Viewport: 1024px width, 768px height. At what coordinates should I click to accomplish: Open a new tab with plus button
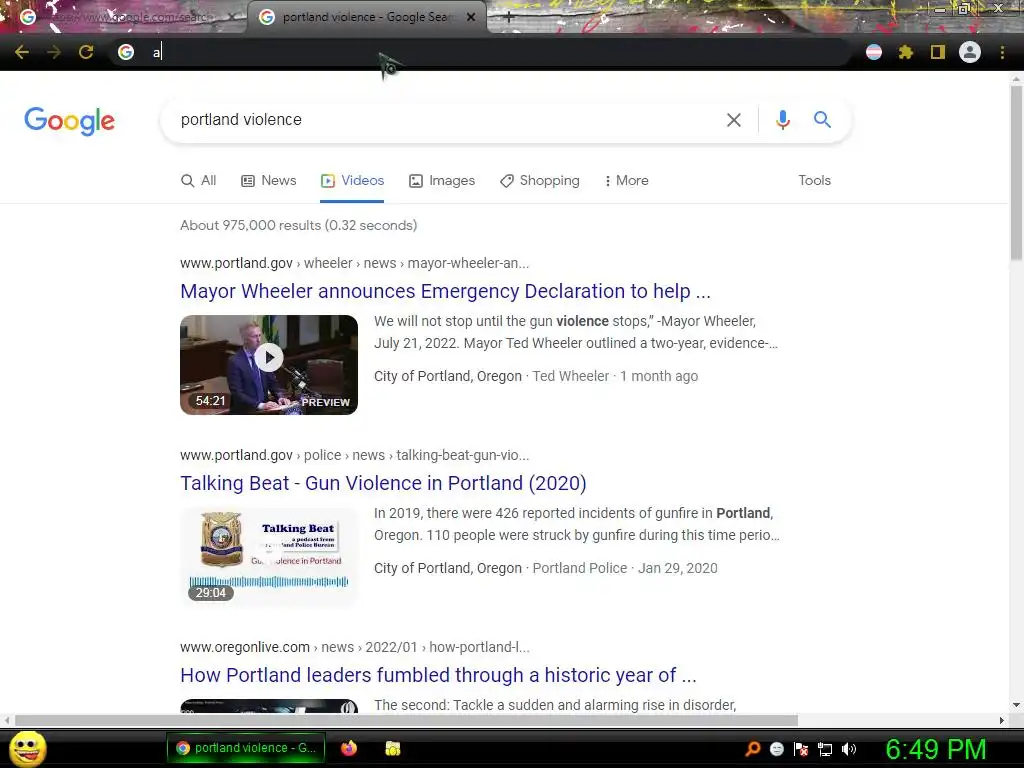coord(509,18)
